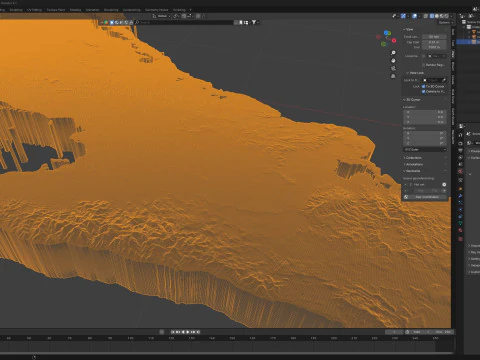Click the zoom magnifier viewport icon
Screen dimensions: 480x360
[393, 53]
